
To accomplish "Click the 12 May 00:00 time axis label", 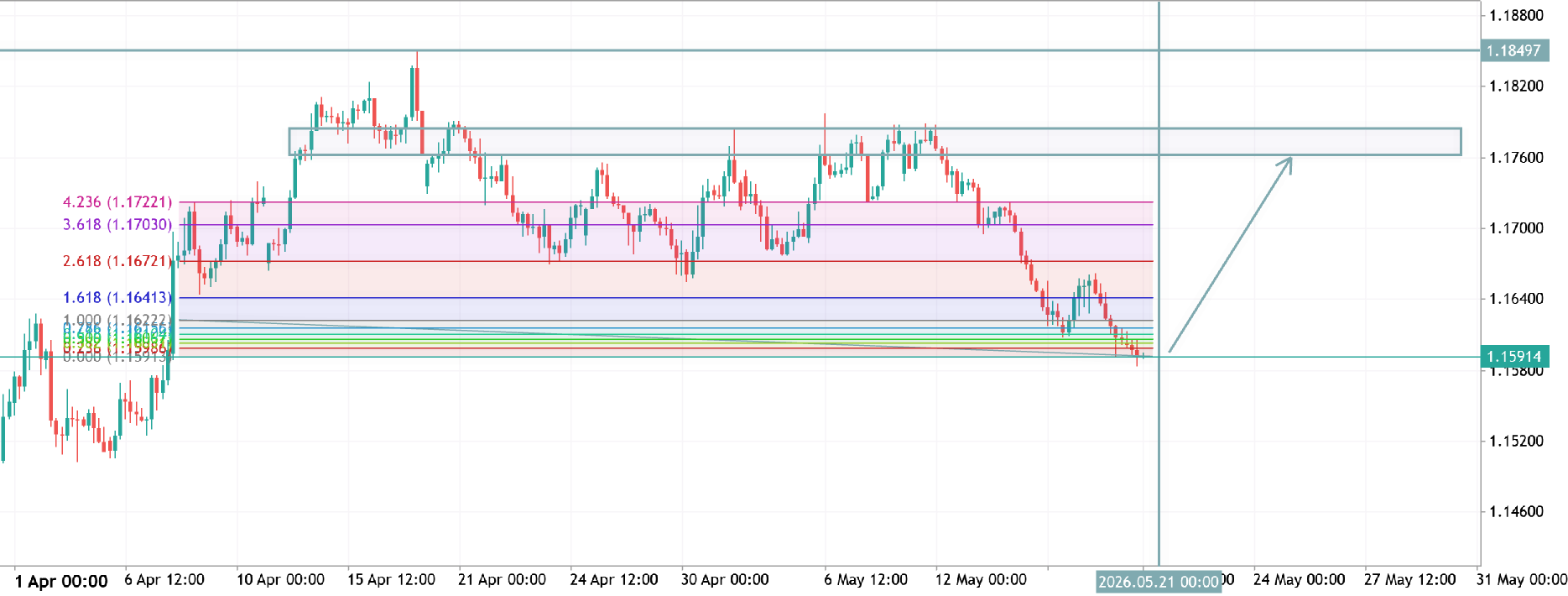I will tap(981, 580).
